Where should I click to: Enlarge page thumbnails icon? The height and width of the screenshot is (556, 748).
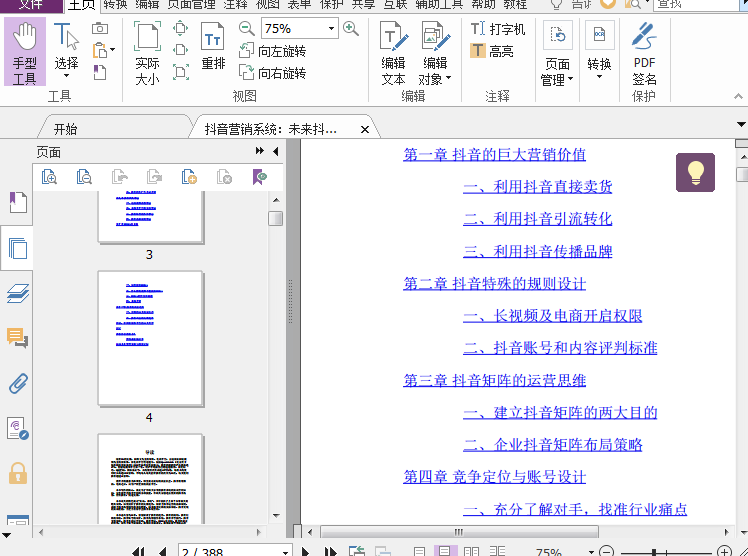[x=49, y=177]
